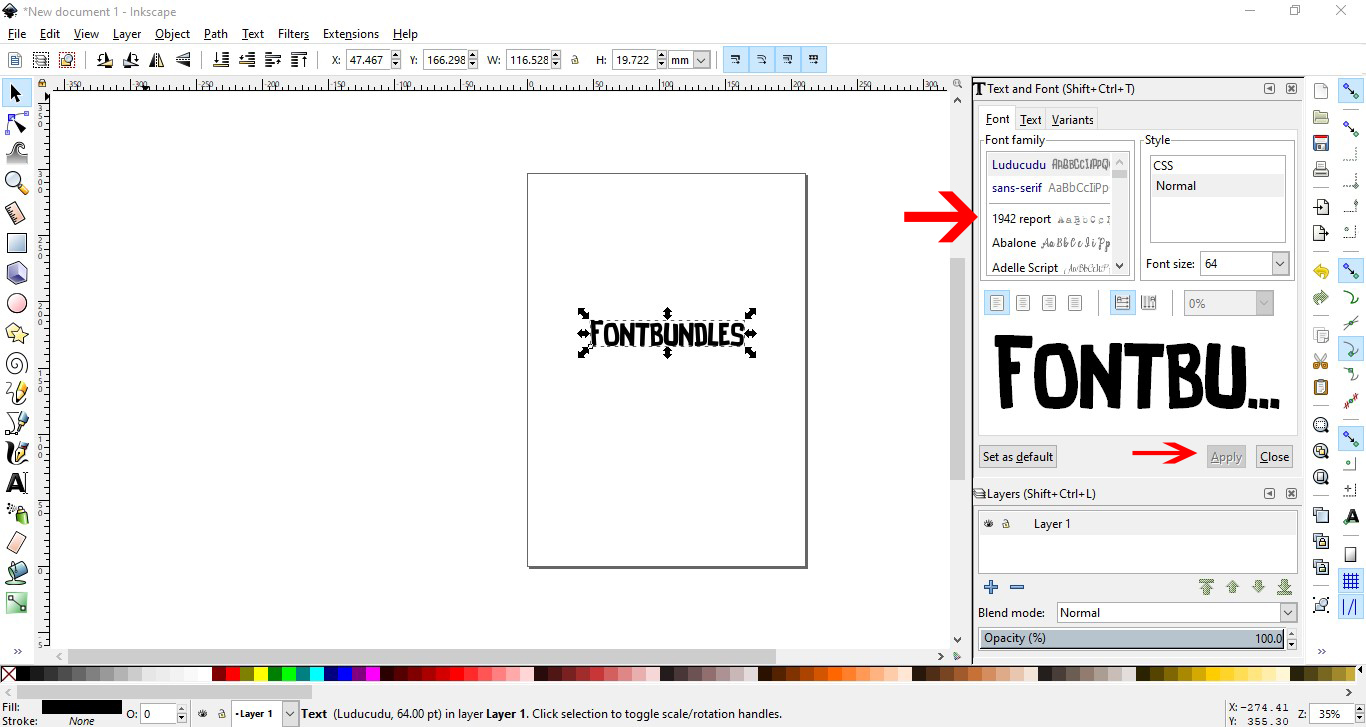The image size is (1366, 727).
Task: Flip selection horizontally
Action: click(x=157, y=60)
